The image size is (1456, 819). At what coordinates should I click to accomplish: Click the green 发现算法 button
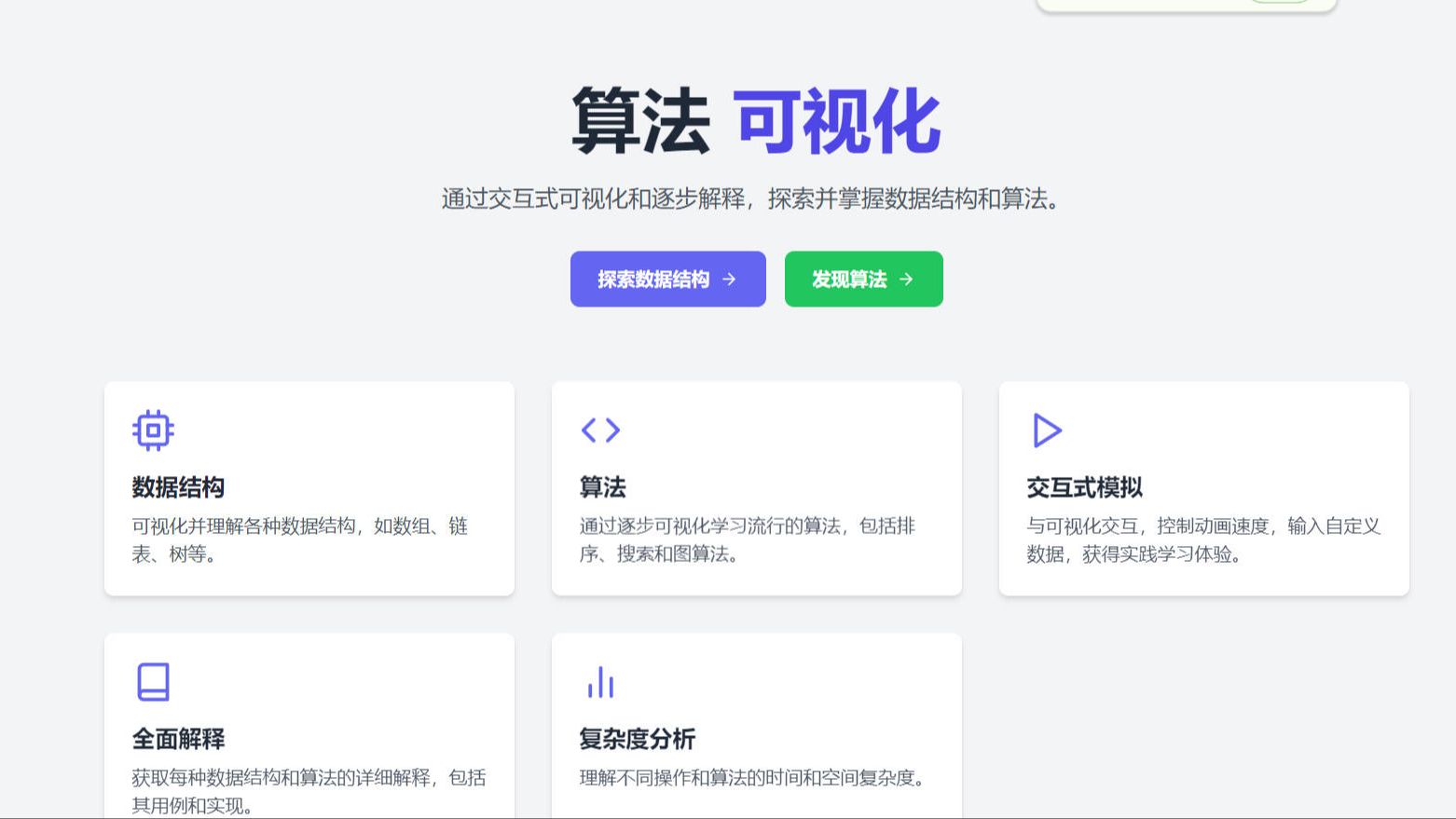coord(863,279)
